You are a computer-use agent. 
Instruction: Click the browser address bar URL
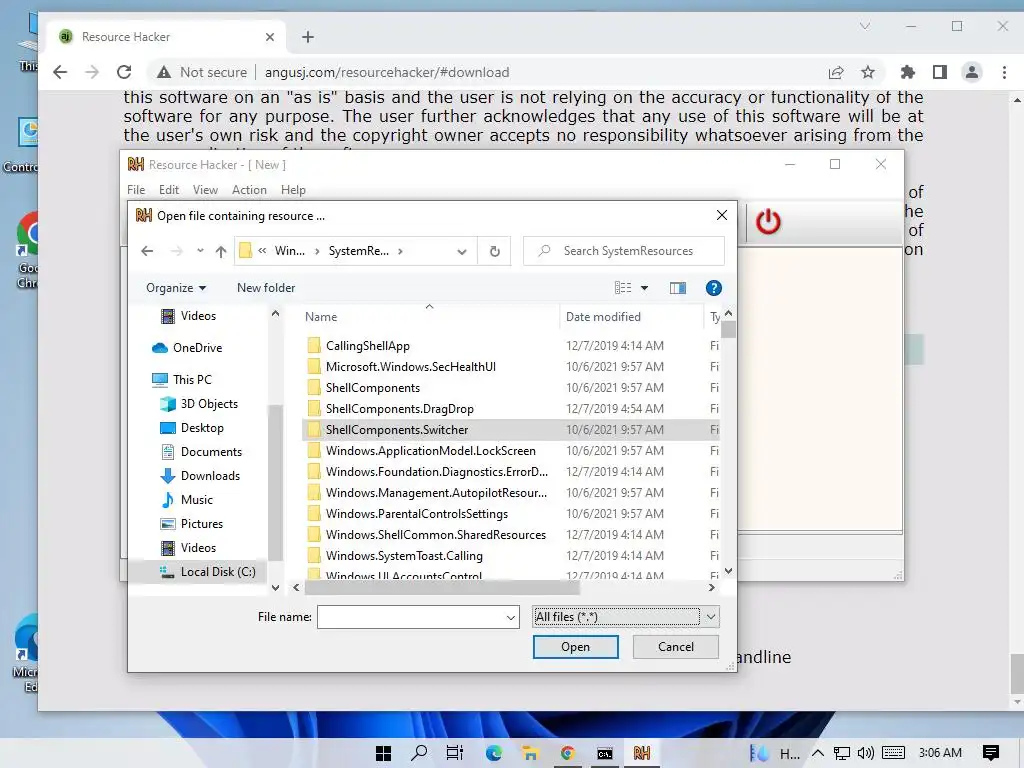387,72
